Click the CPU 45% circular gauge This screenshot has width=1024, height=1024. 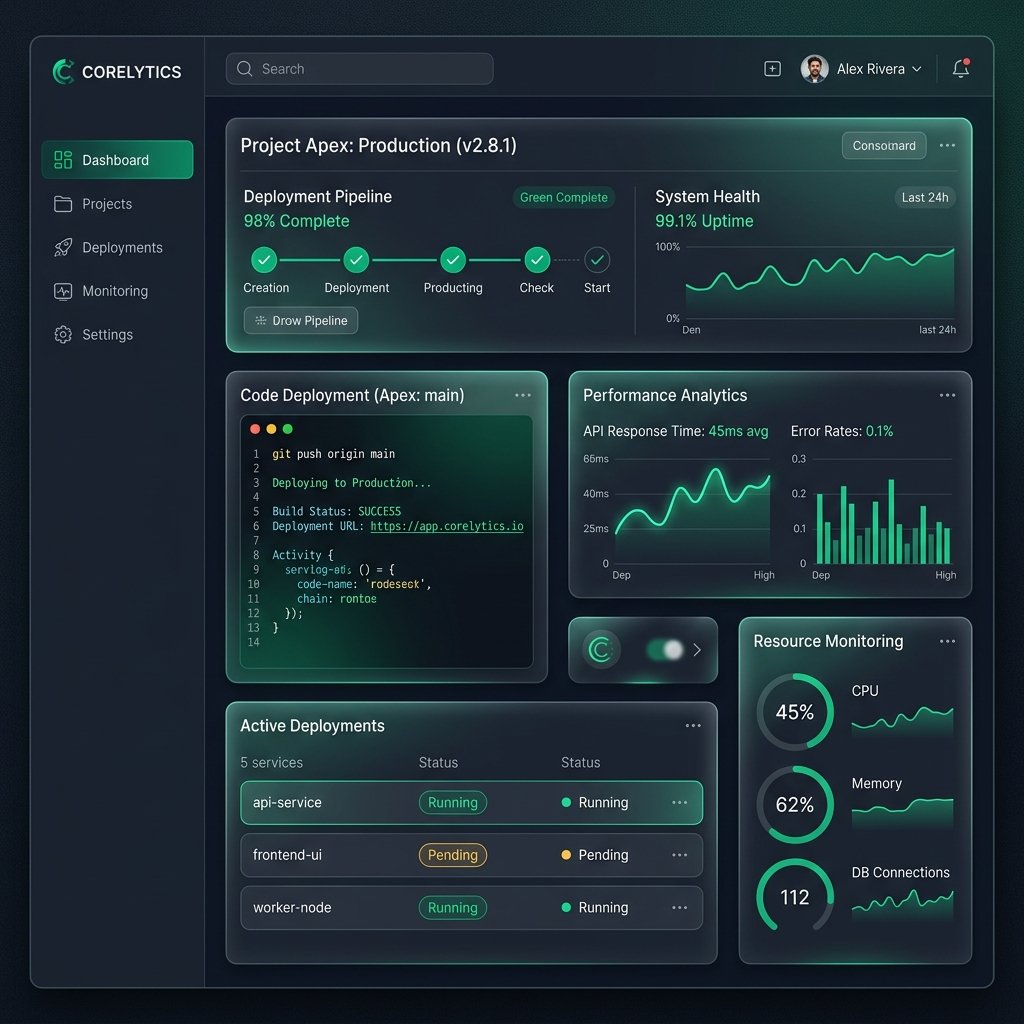795,712
